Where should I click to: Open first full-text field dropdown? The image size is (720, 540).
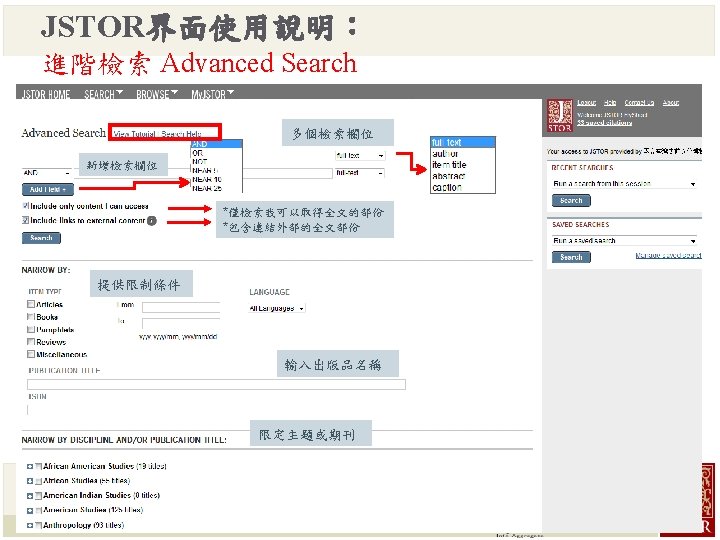pyautogui.click(x=360, y=156)
